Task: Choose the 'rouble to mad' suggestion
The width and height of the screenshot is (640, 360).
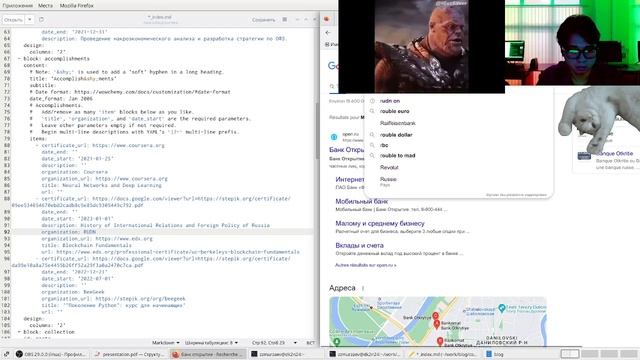Action: point(398,156)
